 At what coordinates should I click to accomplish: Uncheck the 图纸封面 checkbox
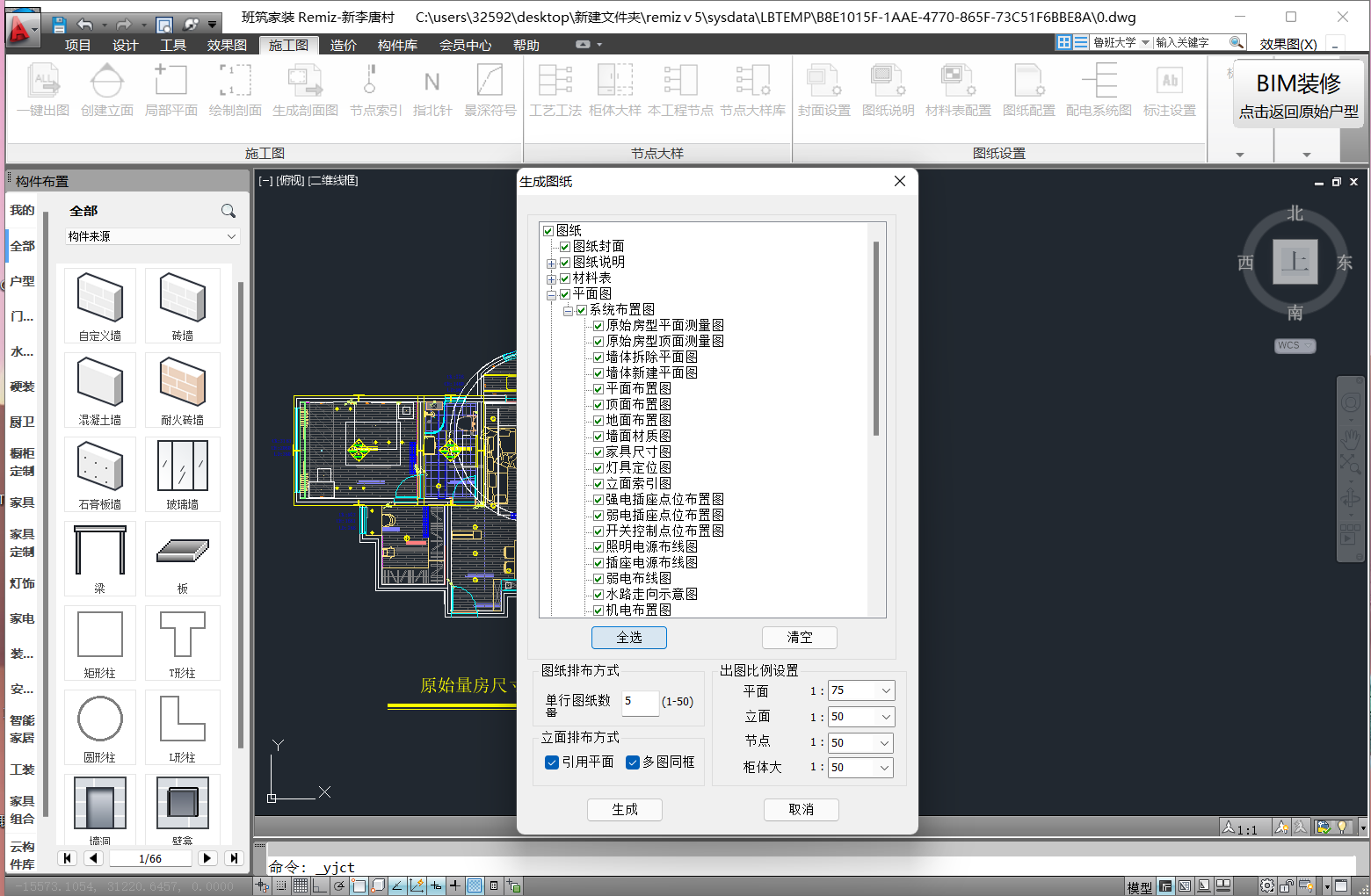pyautogui.click(x=565, y=247)
